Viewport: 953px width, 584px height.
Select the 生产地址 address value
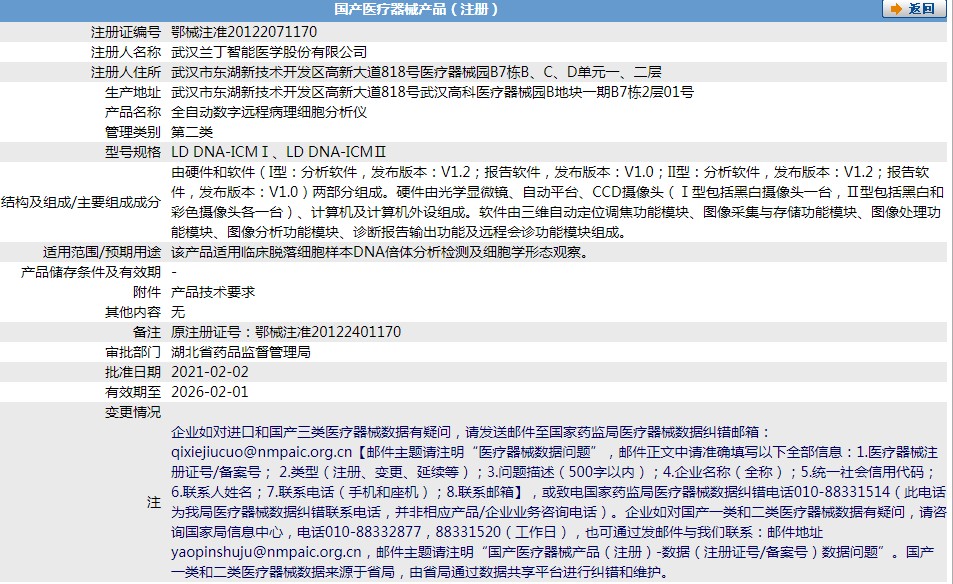point(432,92)
